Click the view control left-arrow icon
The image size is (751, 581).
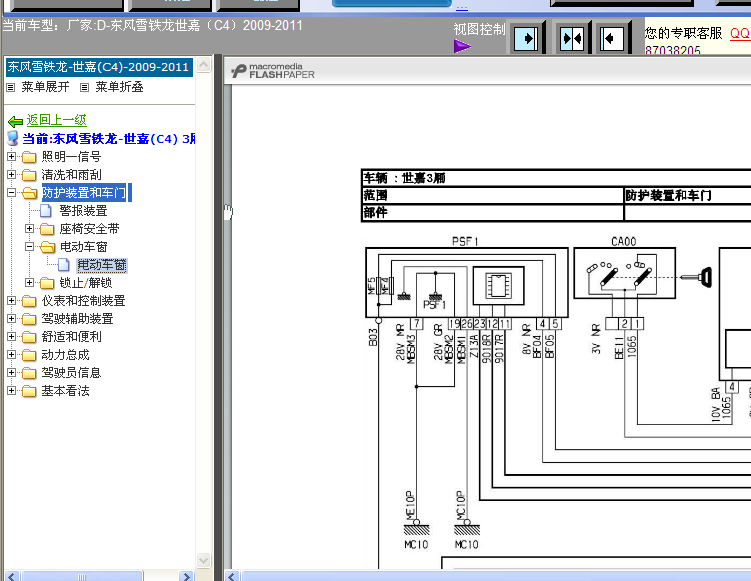point(612,38)
